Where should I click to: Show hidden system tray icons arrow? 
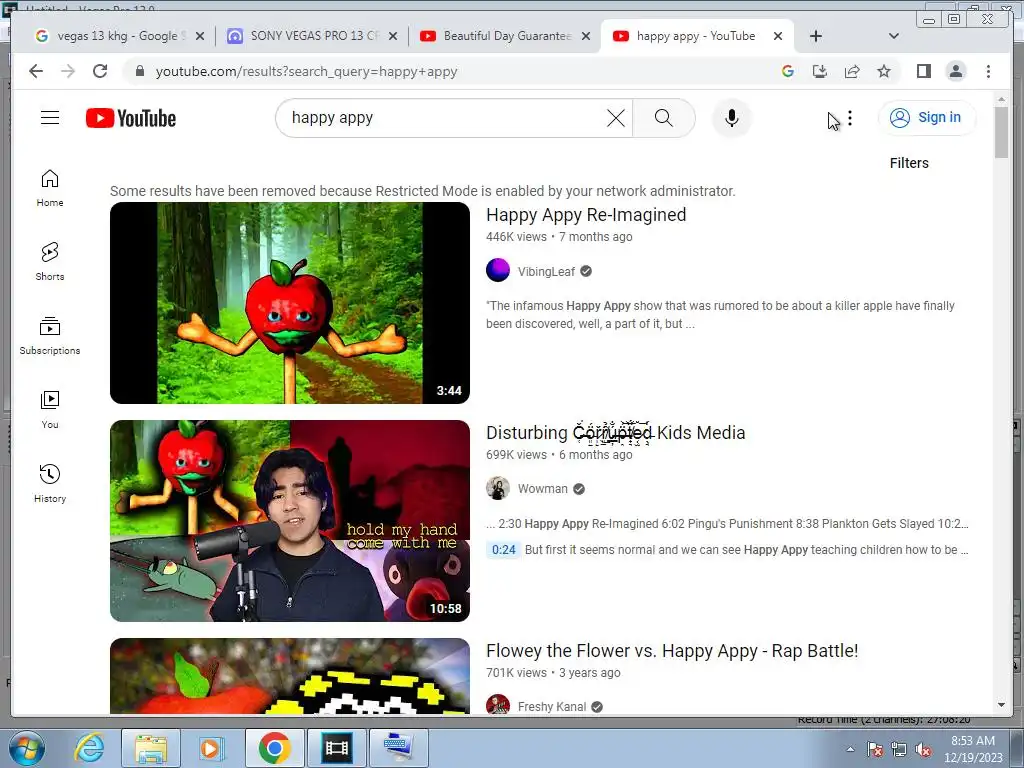click(850, 749)
